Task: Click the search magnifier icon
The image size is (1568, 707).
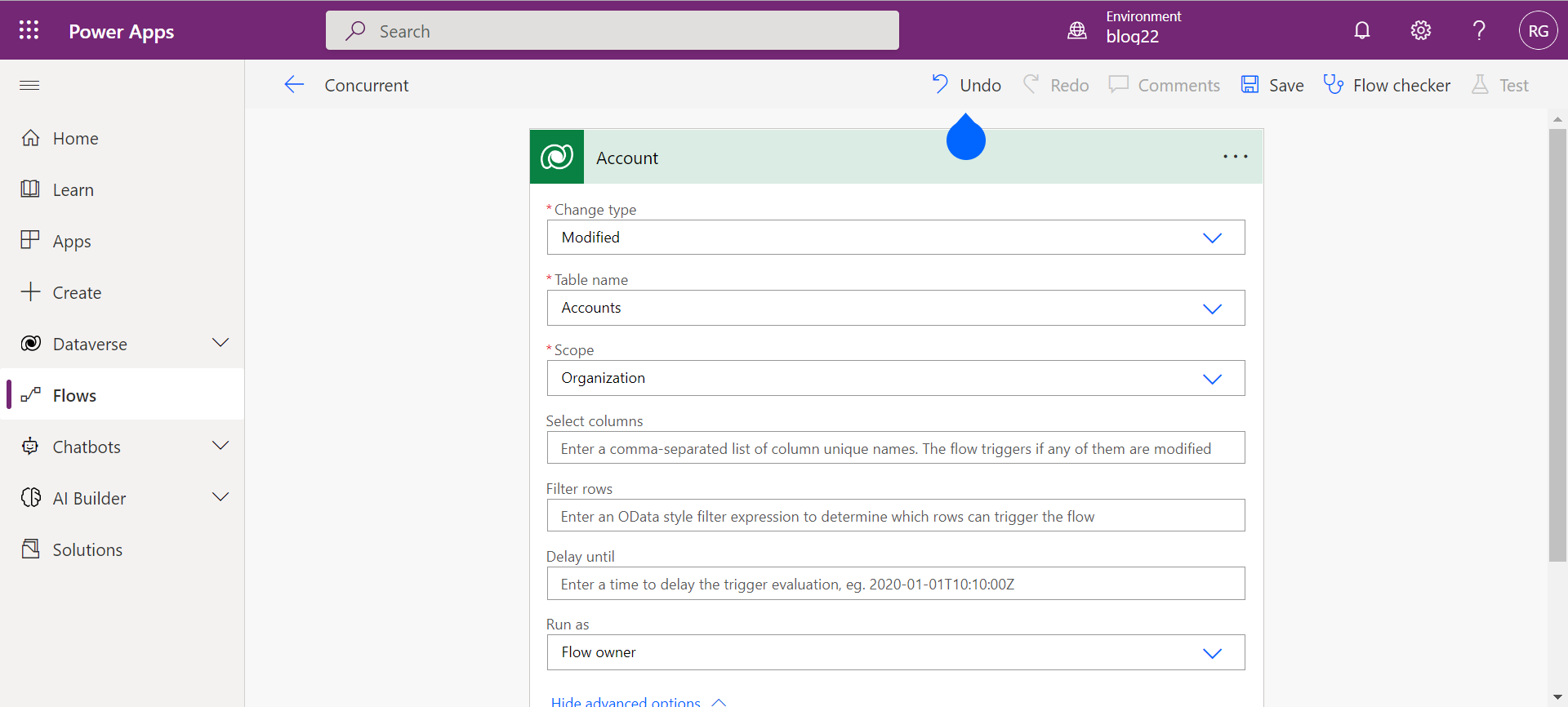Action: point(355,31)
